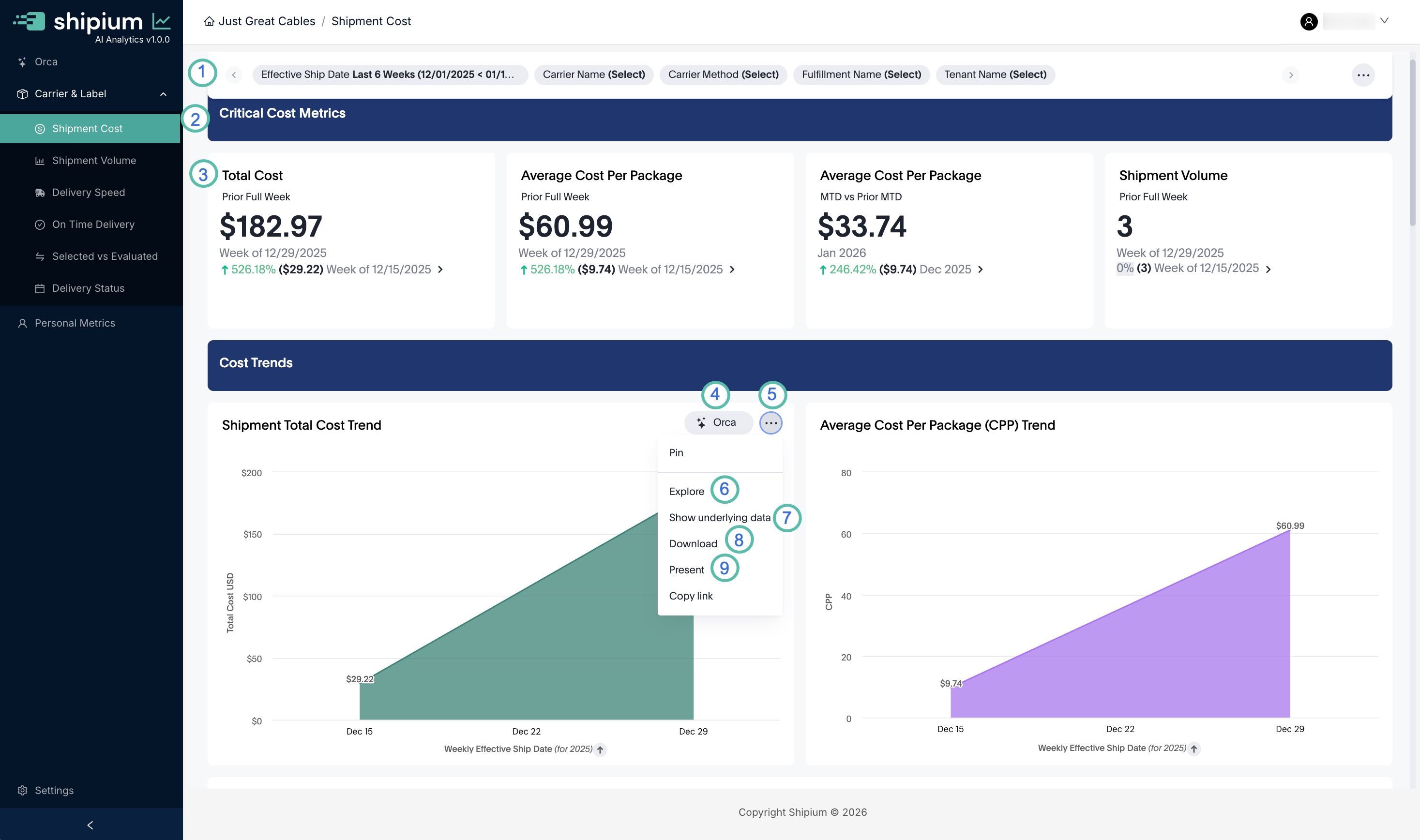The height and width of the screenshot is (840, 1420).
Task: Choose Download from the chart menu
Action: click(x=693, y=543)
